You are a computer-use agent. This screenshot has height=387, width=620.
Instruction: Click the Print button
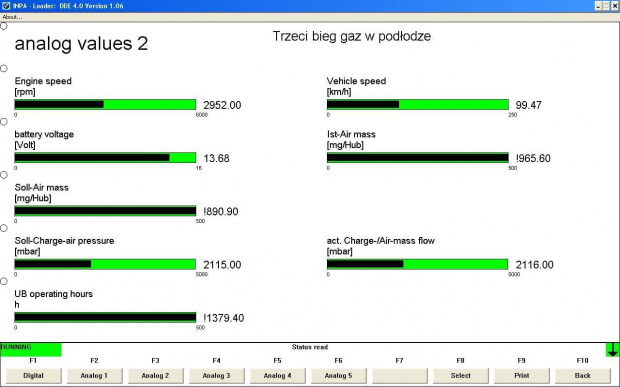[x=522, y=376]
